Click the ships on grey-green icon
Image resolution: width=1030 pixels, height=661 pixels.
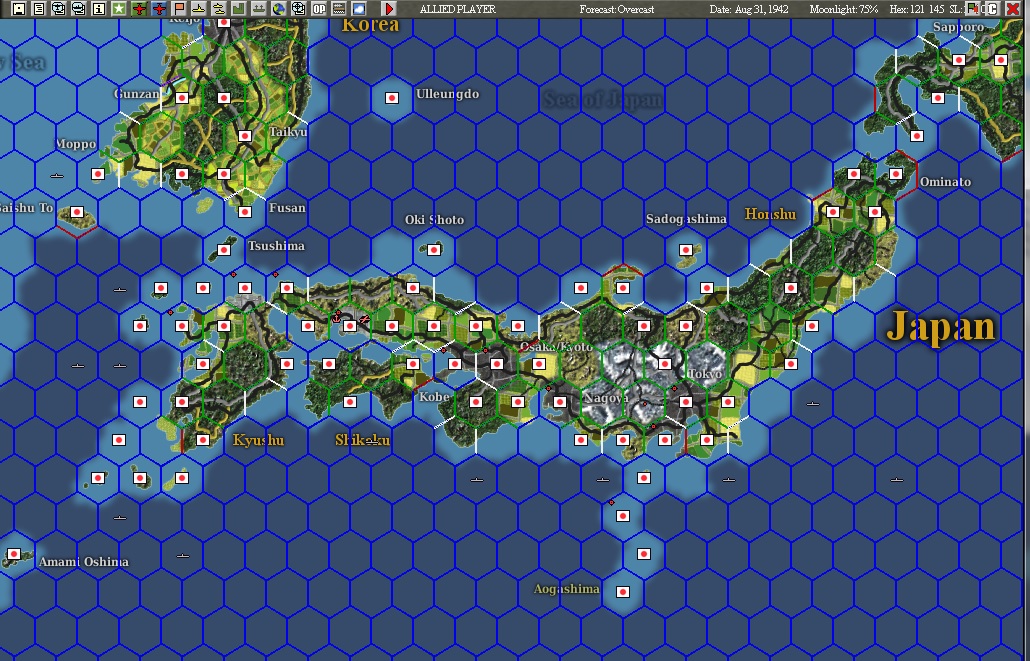(259, 9)
